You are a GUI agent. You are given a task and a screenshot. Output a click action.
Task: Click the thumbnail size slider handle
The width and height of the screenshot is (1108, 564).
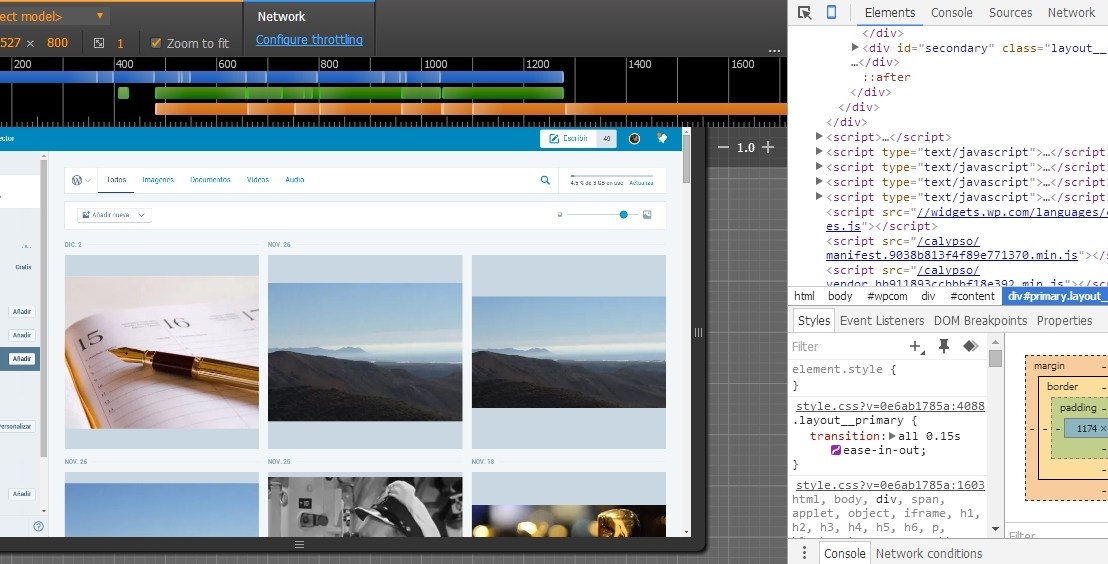(x=623, y=214)
